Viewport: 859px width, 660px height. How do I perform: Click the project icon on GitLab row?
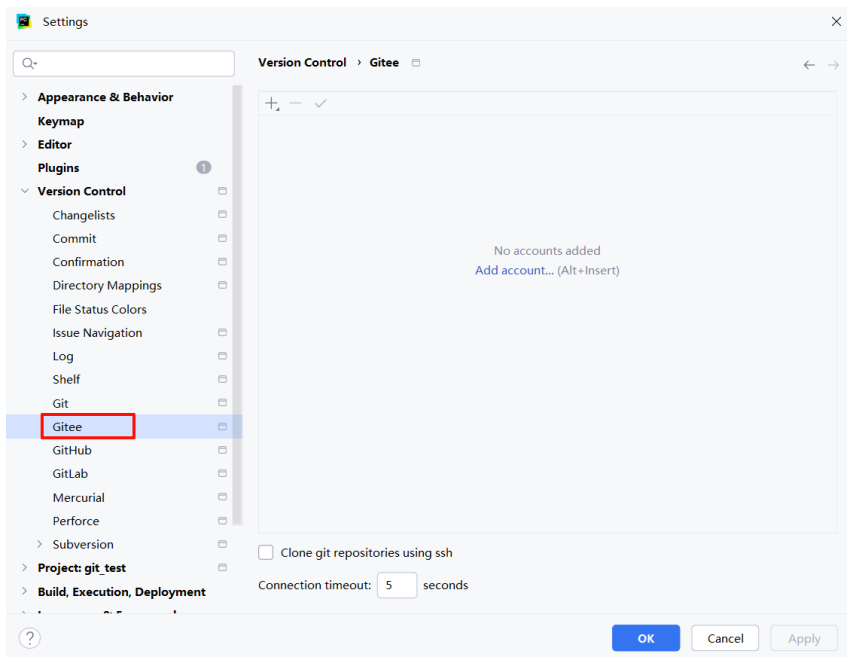coord(222,473)
